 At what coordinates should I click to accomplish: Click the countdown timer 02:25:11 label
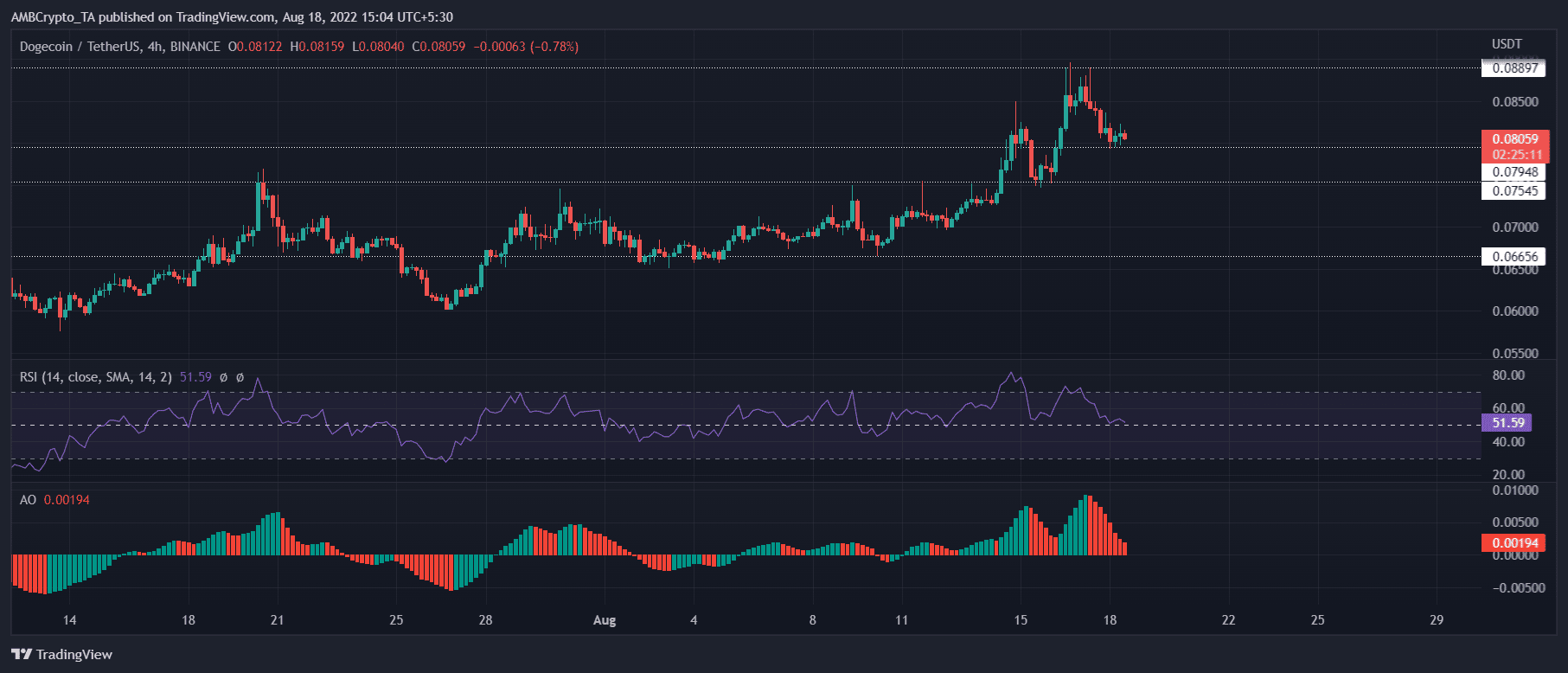click(x=1515, y=155)
